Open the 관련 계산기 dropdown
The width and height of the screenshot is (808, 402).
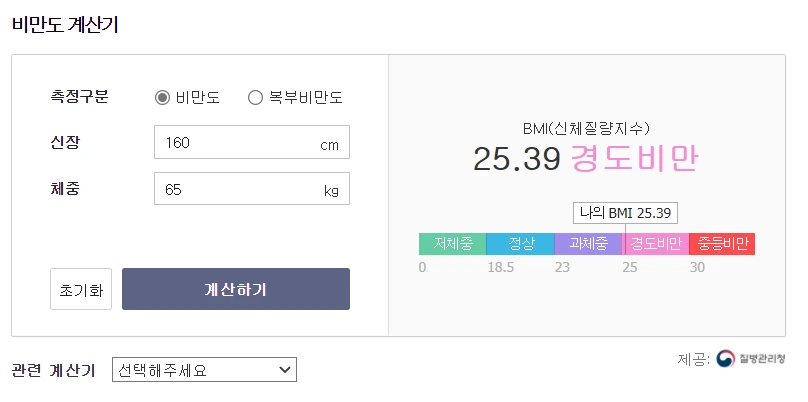[204, 370]
